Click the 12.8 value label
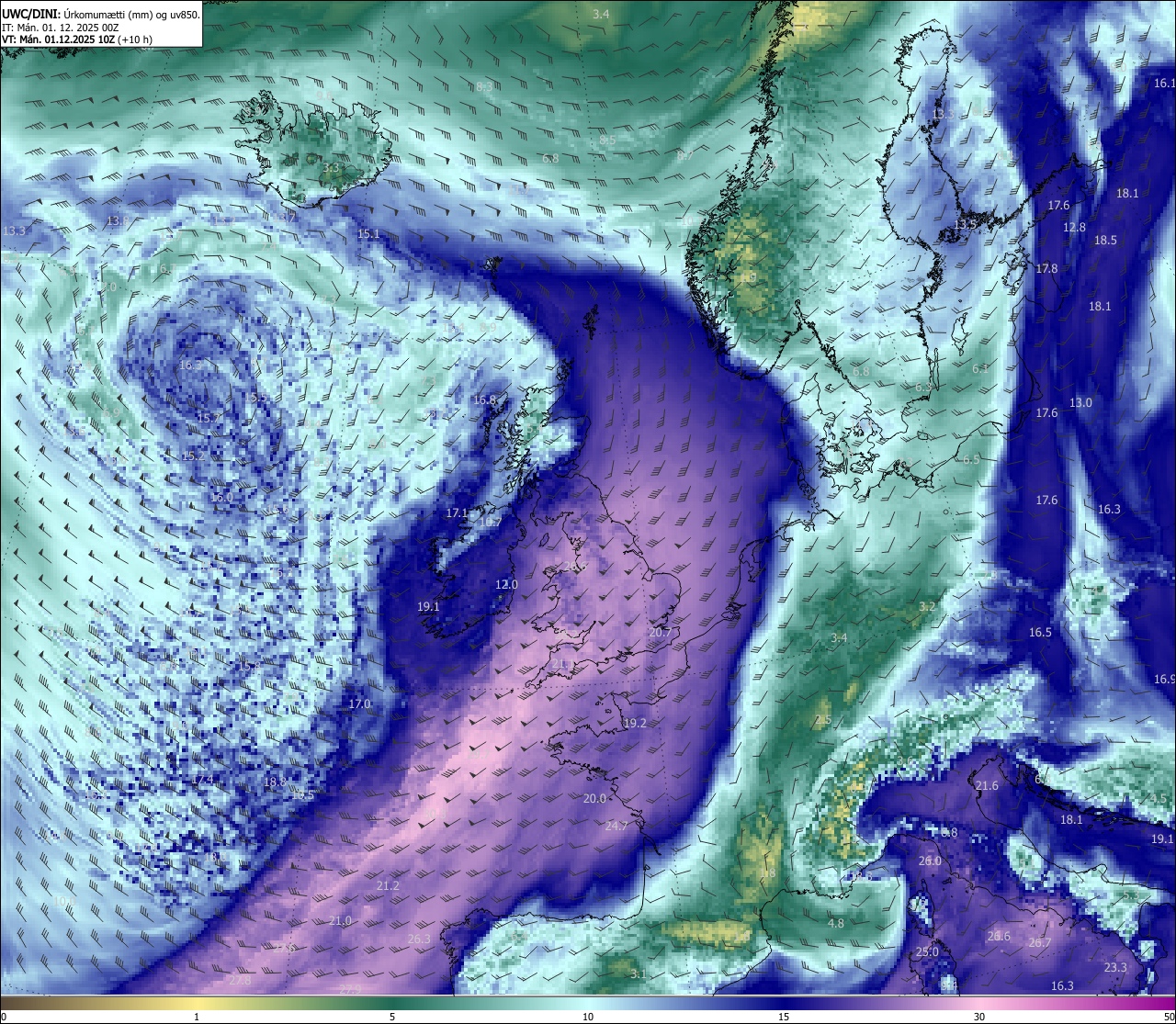This screenshot has width=1176, height=1024. click(1074, 228)
